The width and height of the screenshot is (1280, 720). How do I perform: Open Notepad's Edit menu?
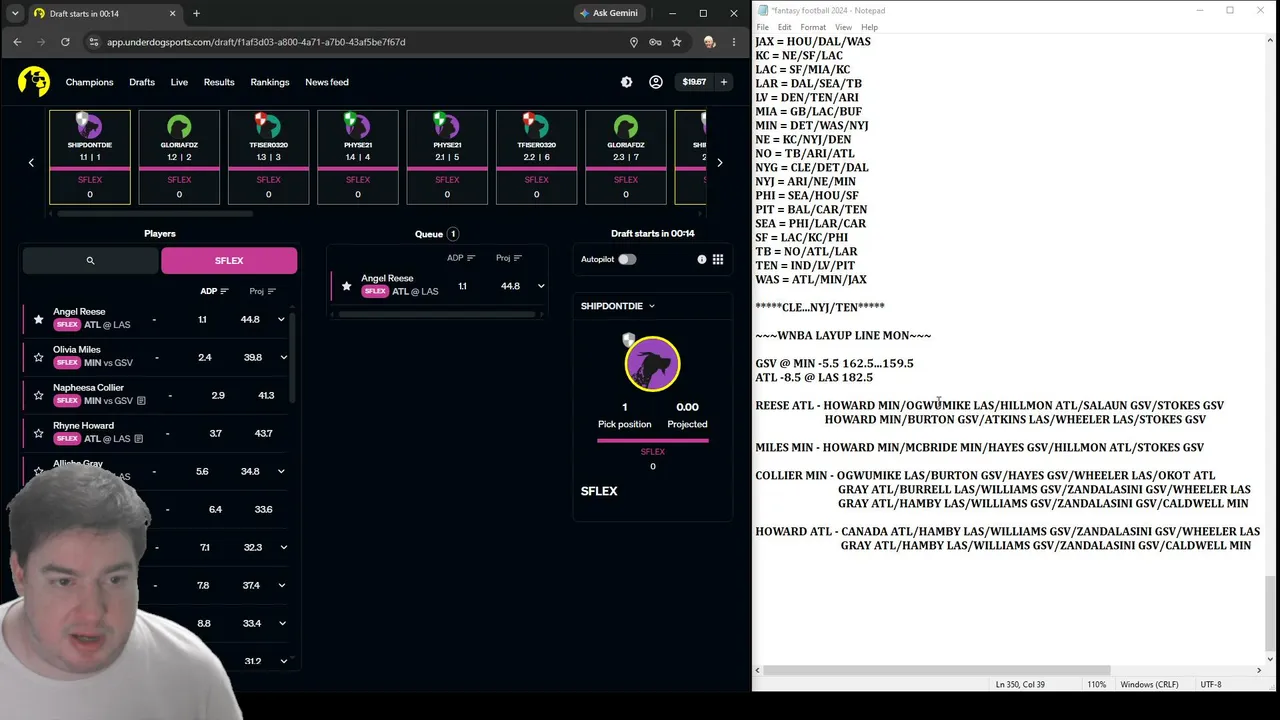[785, 27]
